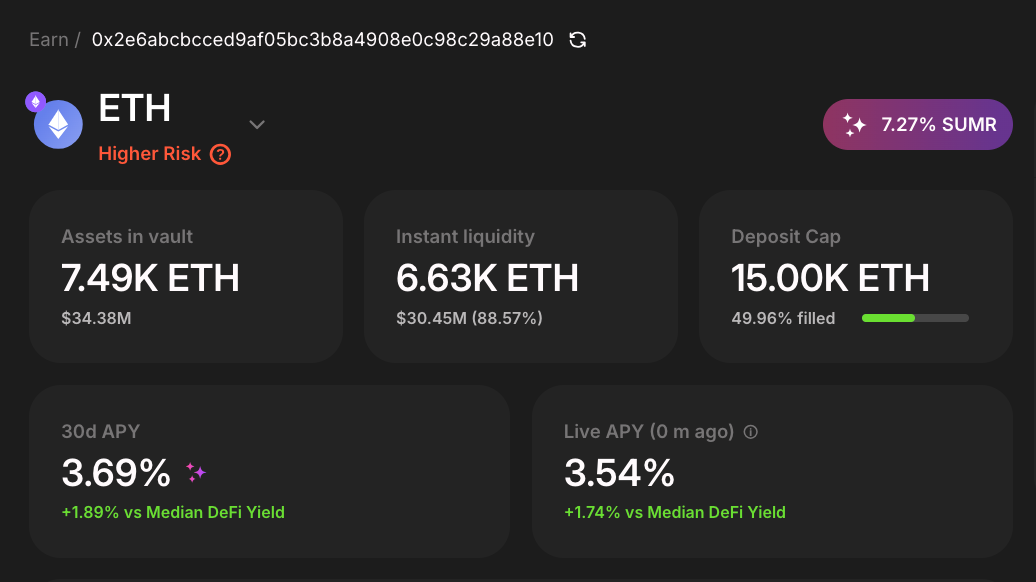This screenshot has width=1036, height=582.
Task: Click the +1.89% vs Median DeFi Yield text
Action: 173,512
